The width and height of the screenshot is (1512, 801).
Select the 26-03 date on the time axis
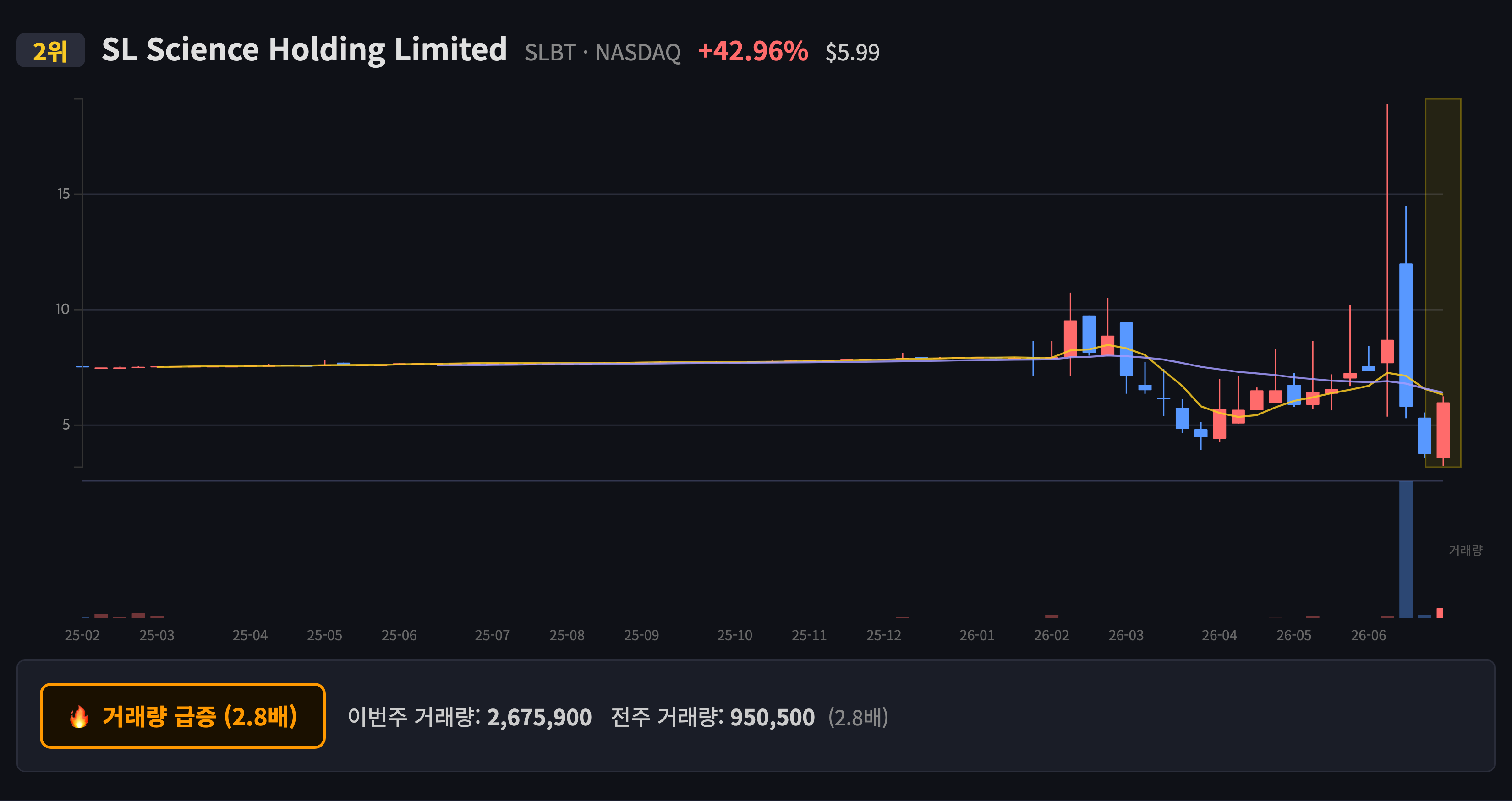tap(1126, 635)
